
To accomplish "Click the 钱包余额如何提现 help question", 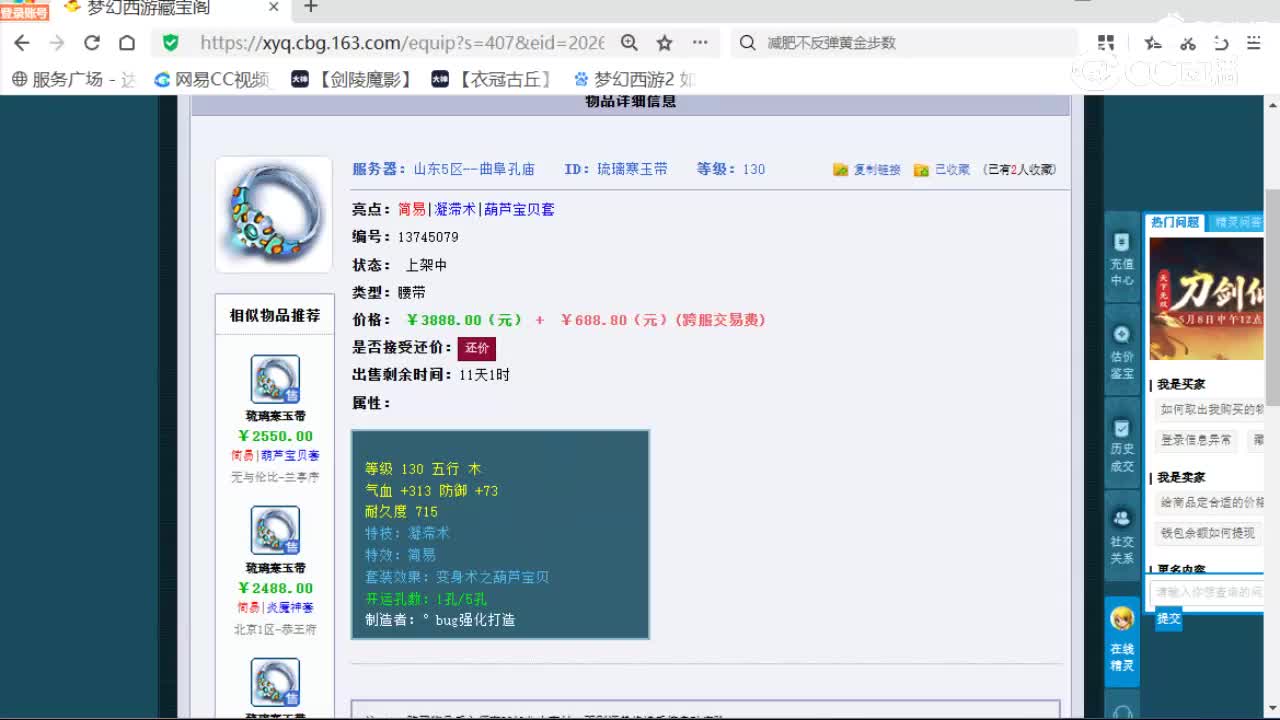I will [x=1208, y=533].
